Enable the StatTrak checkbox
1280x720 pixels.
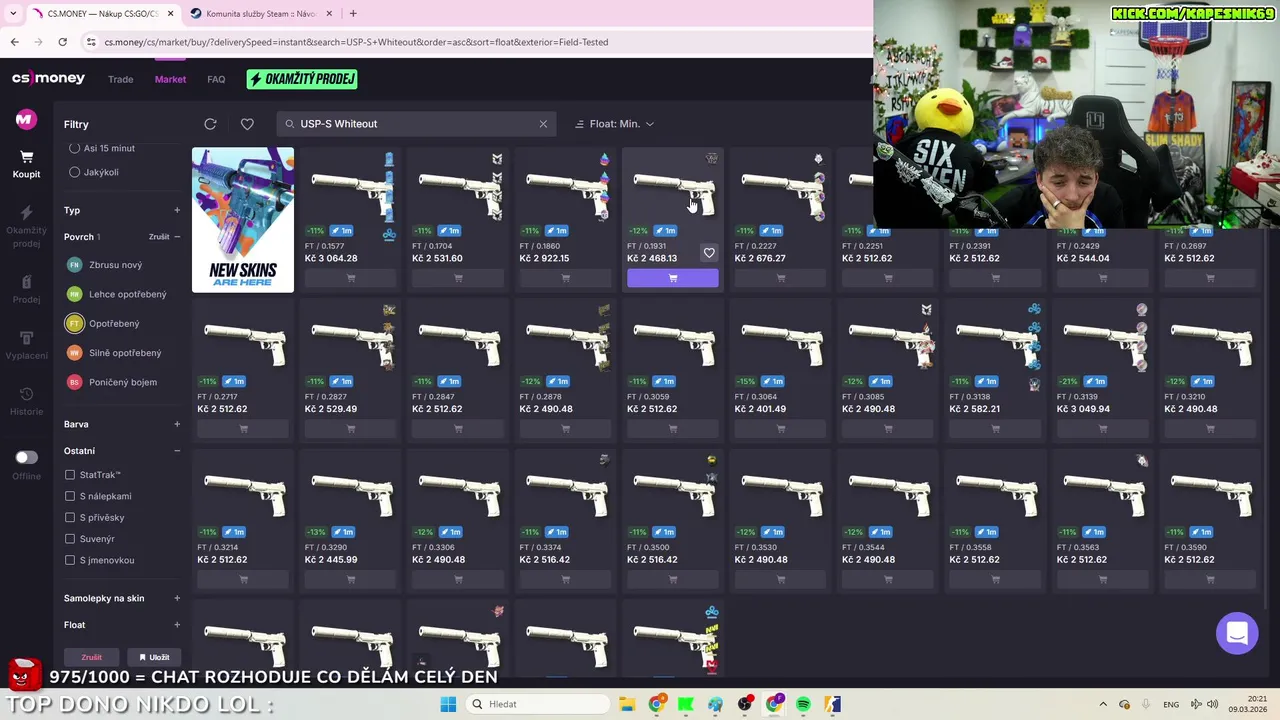pyautogui.click(x=70, y=475)
